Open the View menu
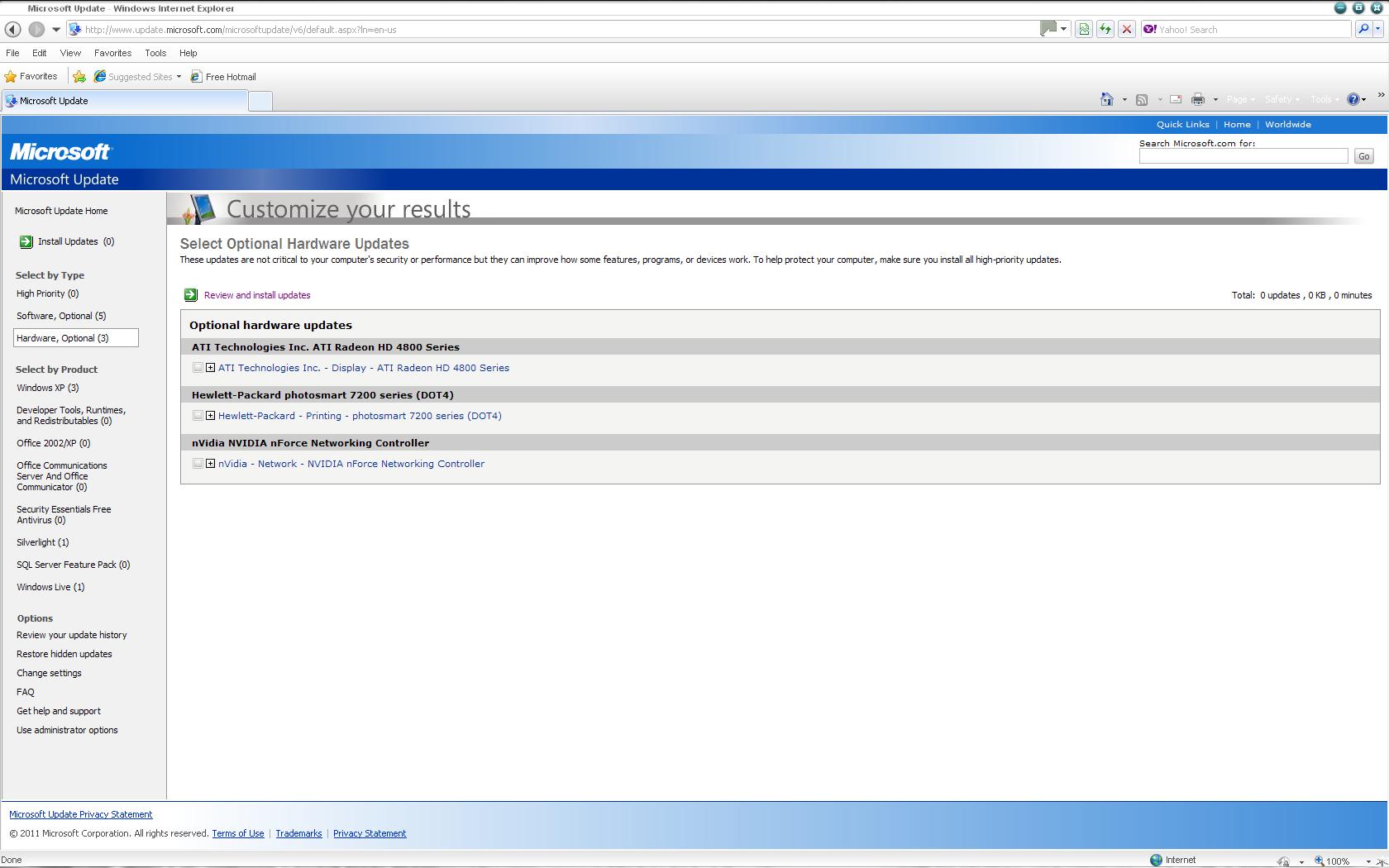 (70, 53)
